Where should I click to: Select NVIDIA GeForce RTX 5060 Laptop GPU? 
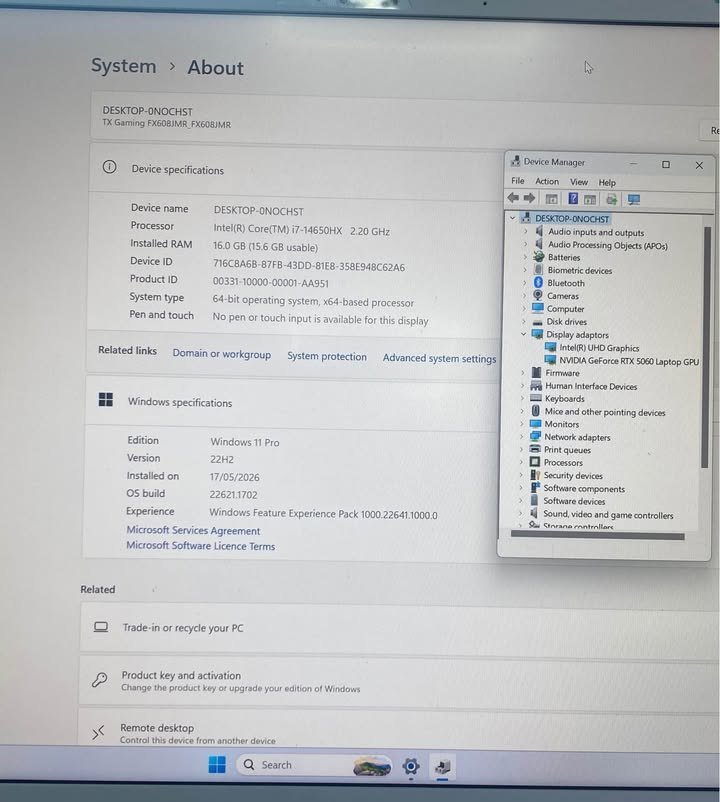click(629, 361)
